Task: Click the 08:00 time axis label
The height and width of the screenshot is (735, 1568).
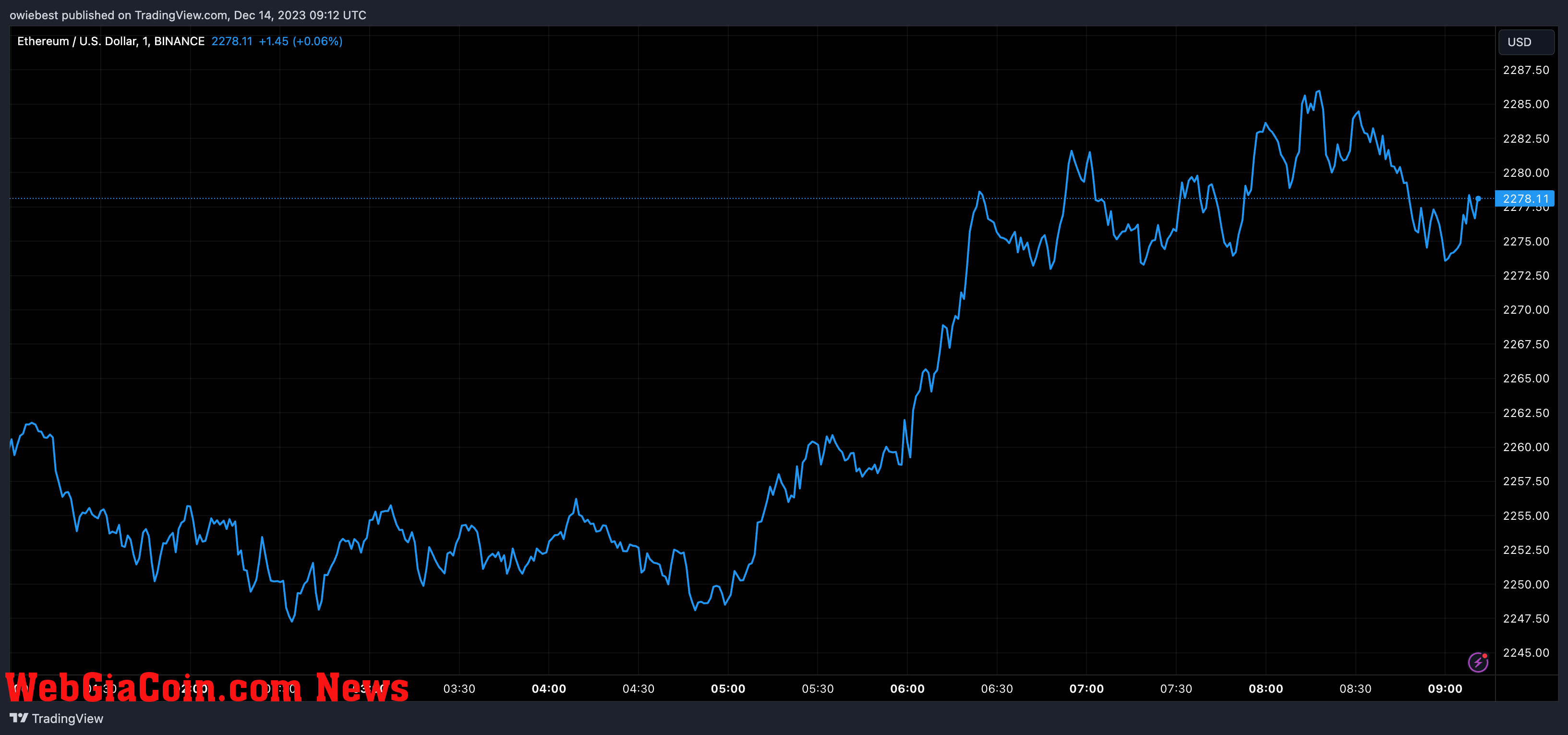Action: (1266, 689)
